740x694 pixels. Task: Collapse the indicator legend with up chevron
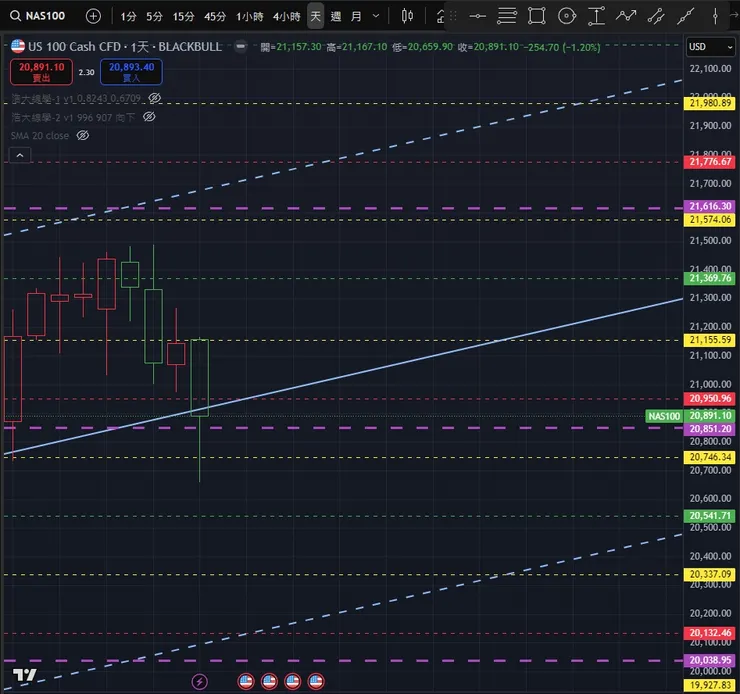pyautogui.click(x=20, y=155)
